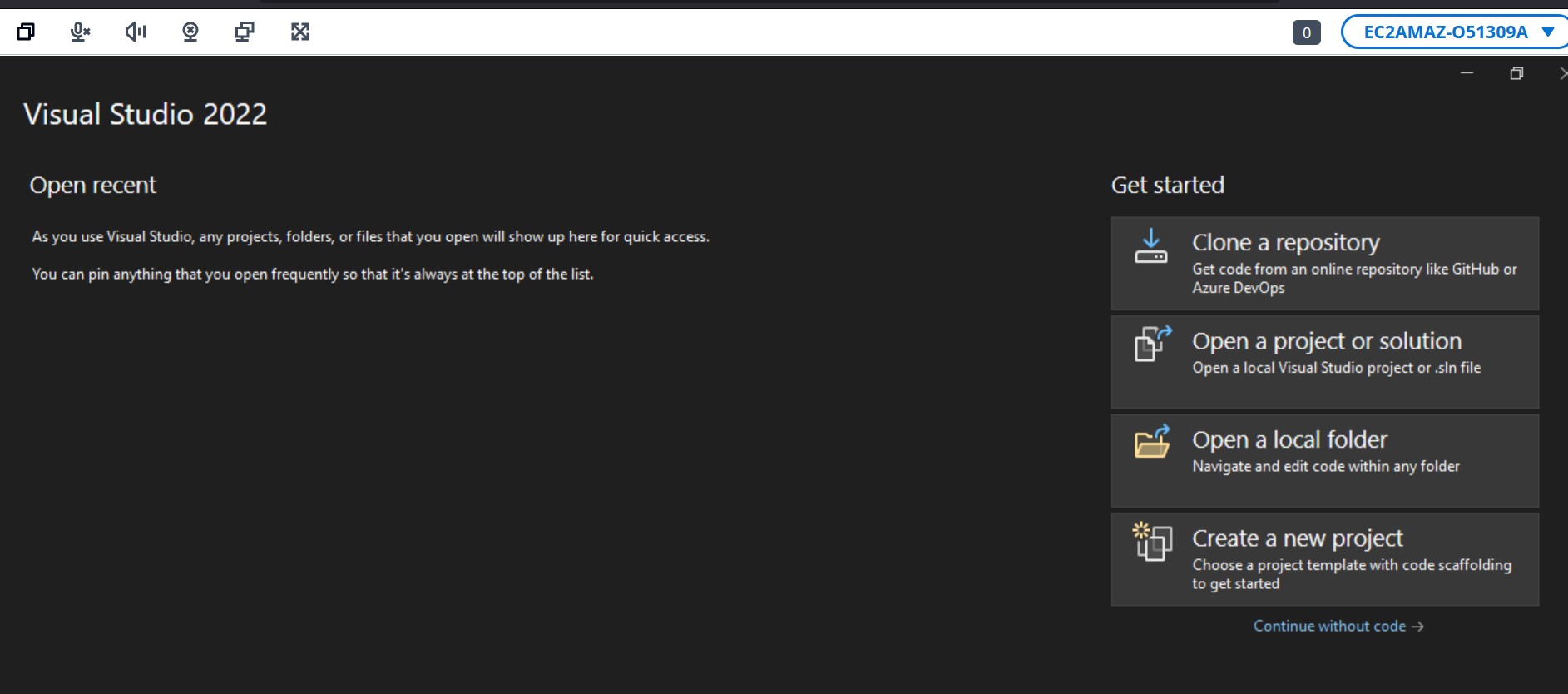This screenshot has width=1568, height=694.
Task: Click the fullscreen expand arrows icon
Action: coord(300,32)
